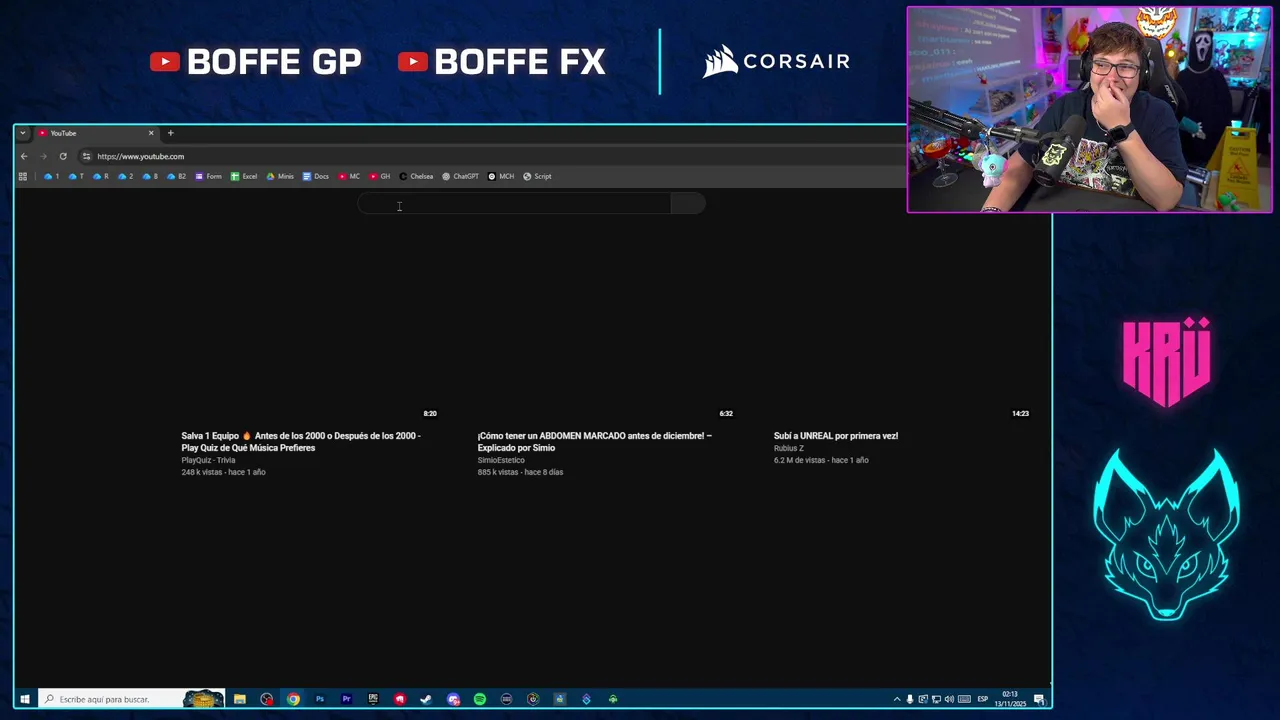This screenshot has width=1280, height=720.
Task: Go back with the browser back arrow
Action: (x=24, y=156)
